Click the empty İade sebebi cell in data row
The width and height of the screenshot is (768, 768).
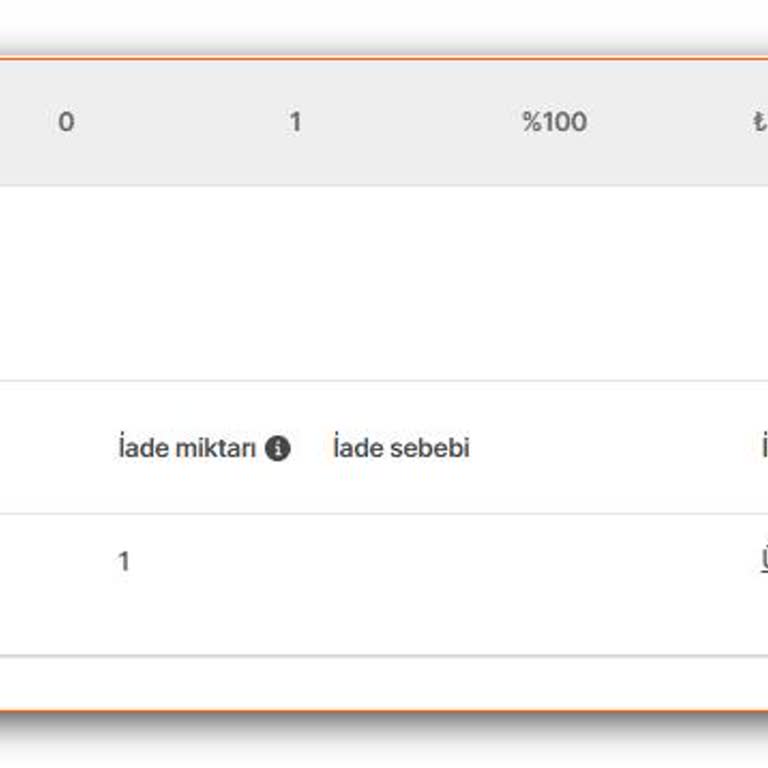[x=490, y=561]
